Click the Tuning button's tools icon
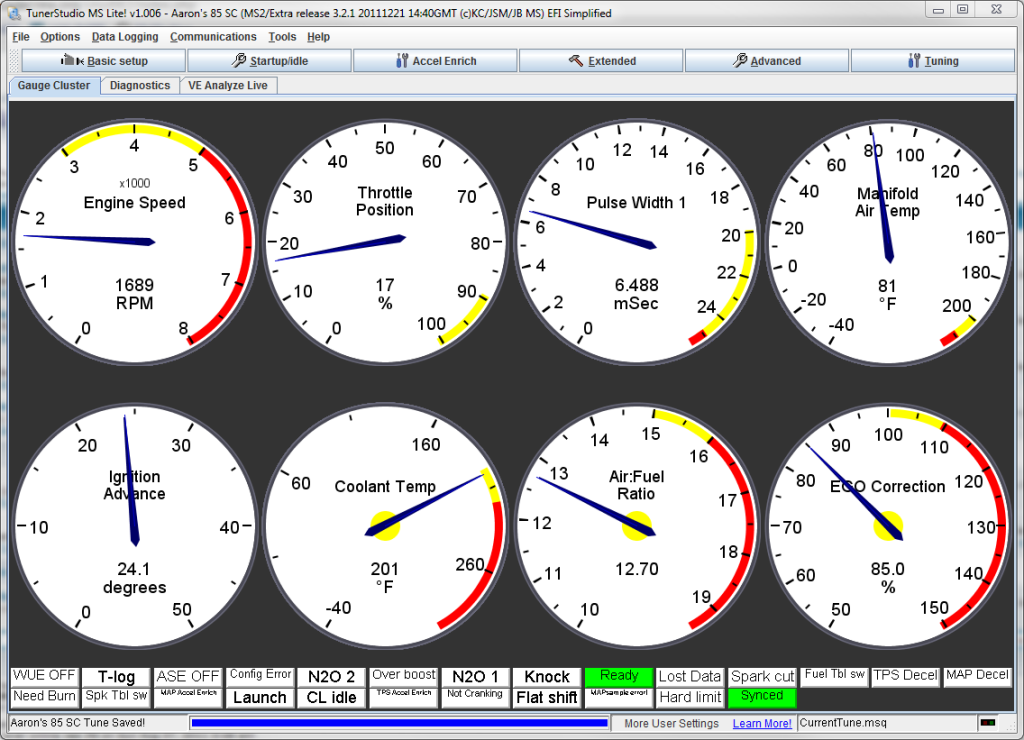This screenshot has width=1024, height=740. click(913, 61)
